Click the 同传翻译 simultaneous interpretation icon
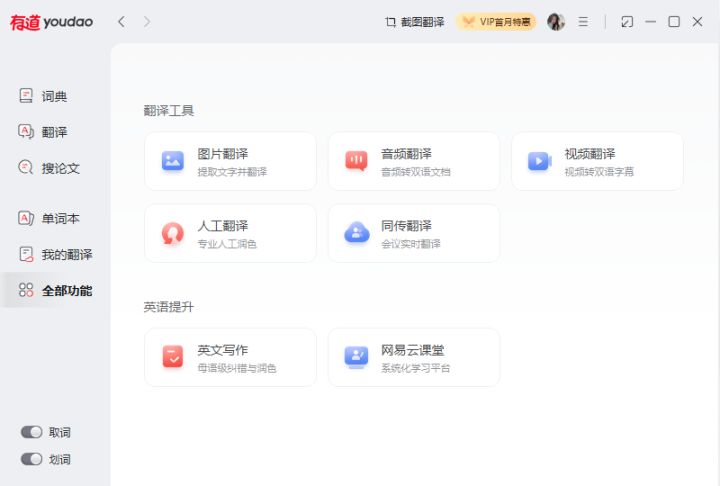 point(356,233)
